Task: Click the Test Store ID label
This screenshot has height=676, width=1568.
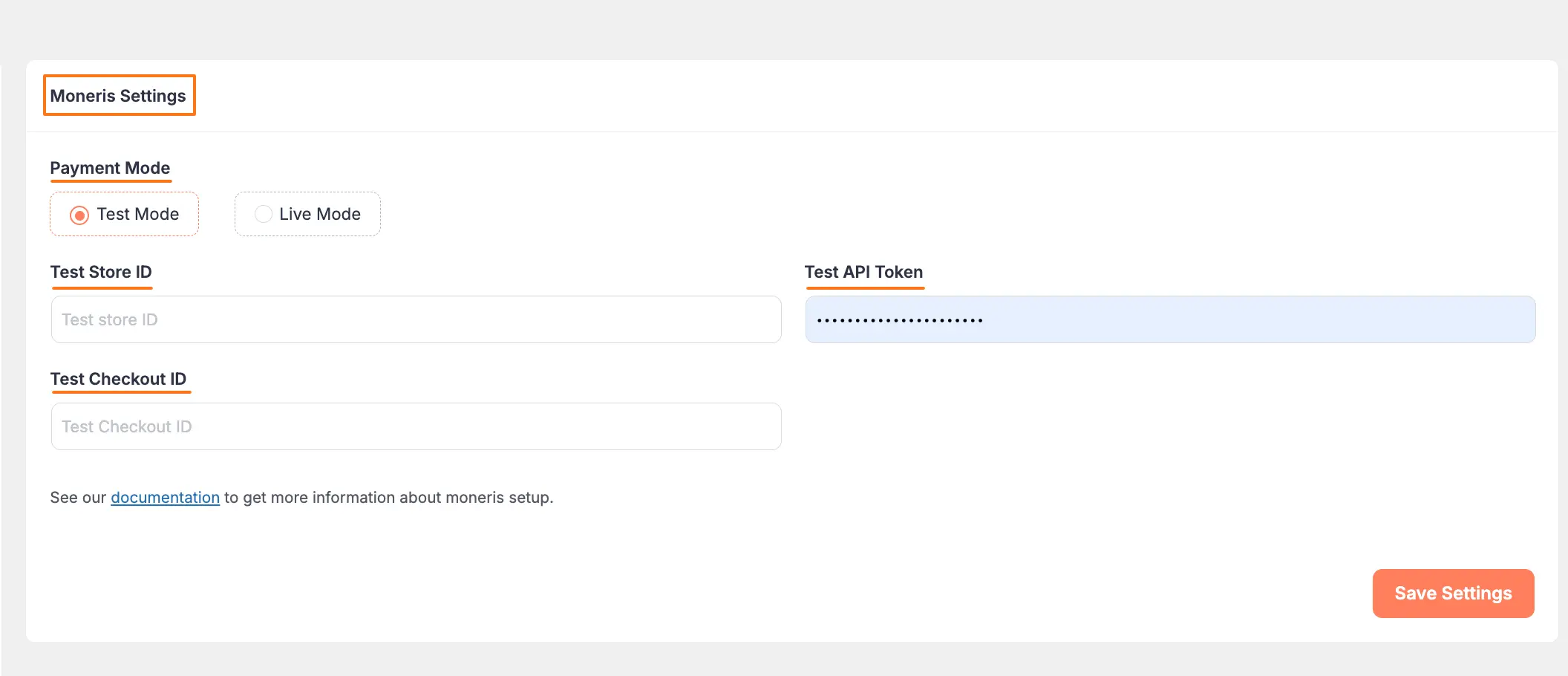Action: (101, 271)
